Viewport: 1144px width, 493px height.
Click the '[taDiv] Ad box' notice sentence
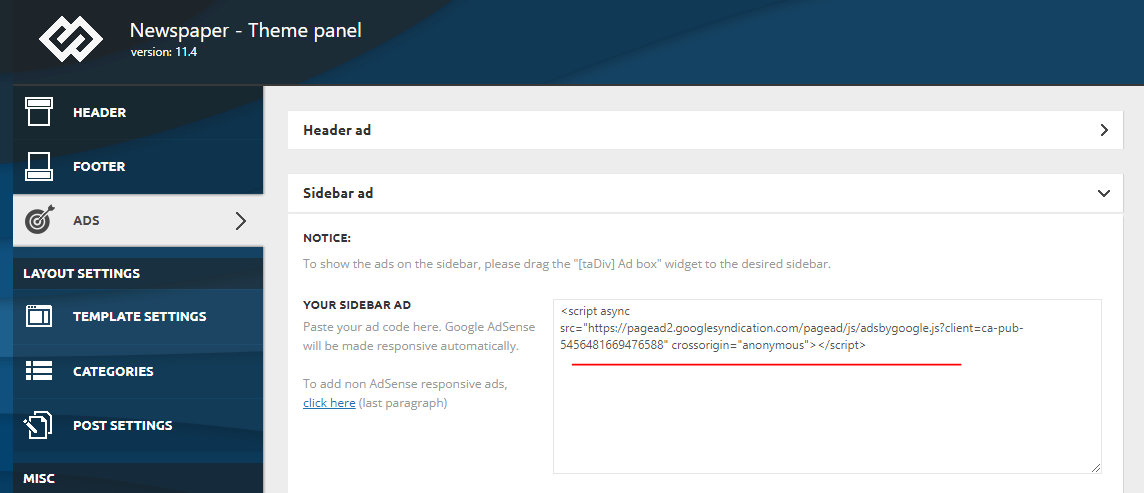pos(567,264)
